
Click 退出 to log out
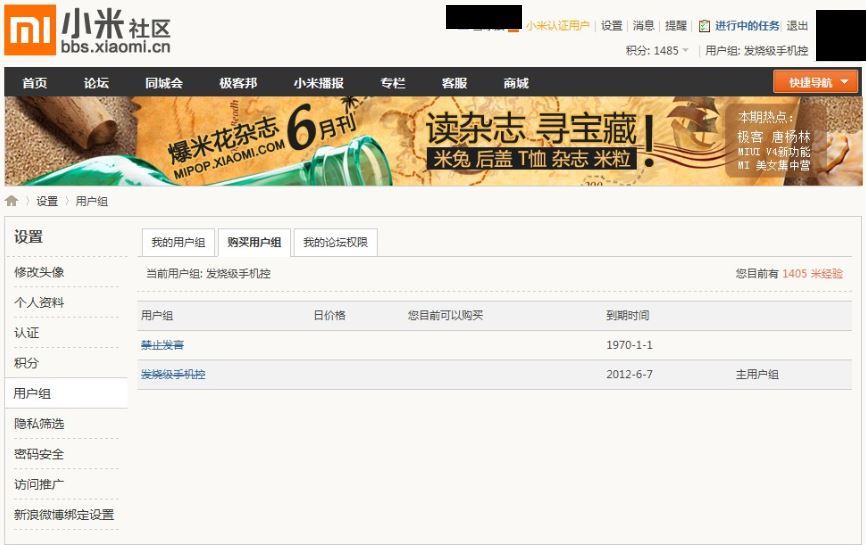pyautogui.click(x=797, y=26)
